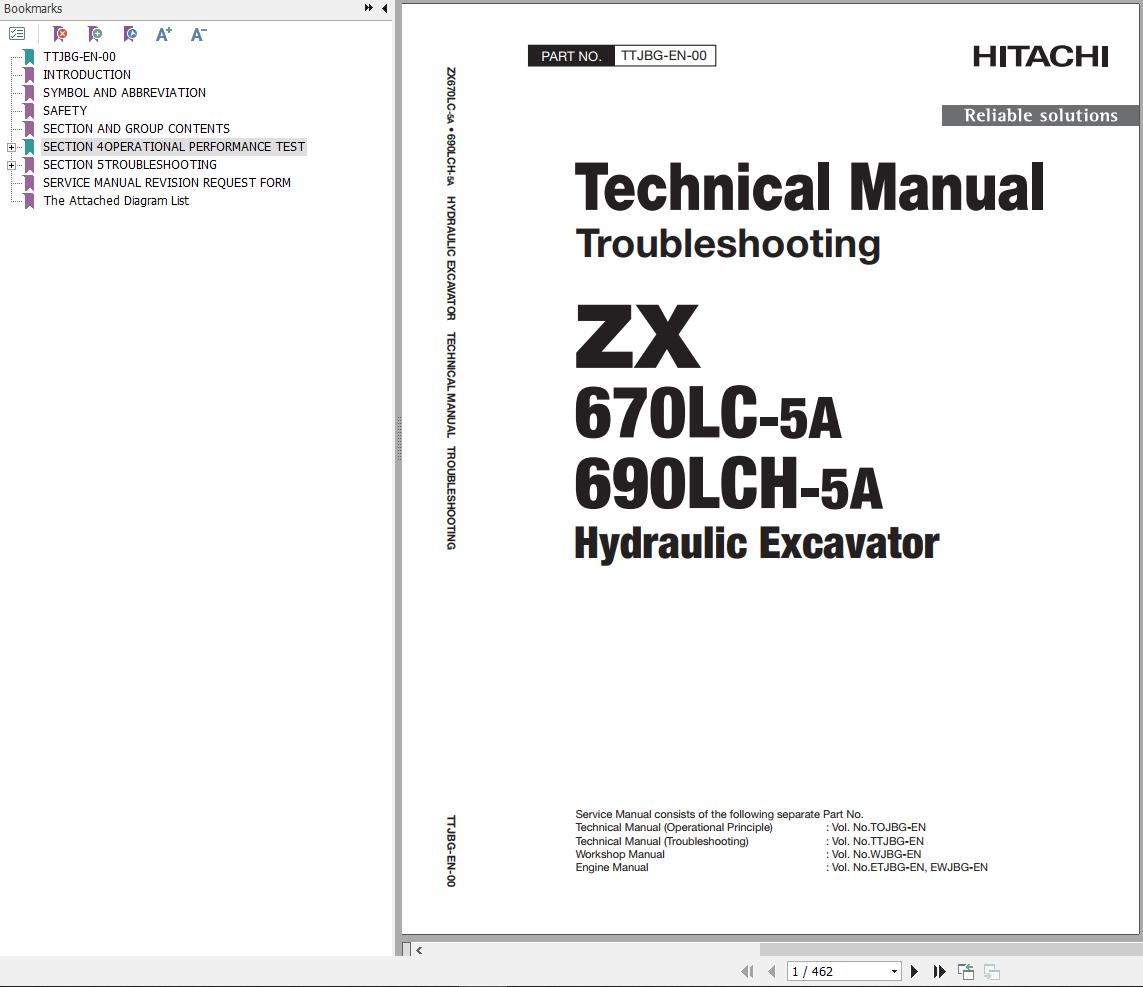
Task: Click the 690LCH-5A model text
Action: [x=728, y=483]
